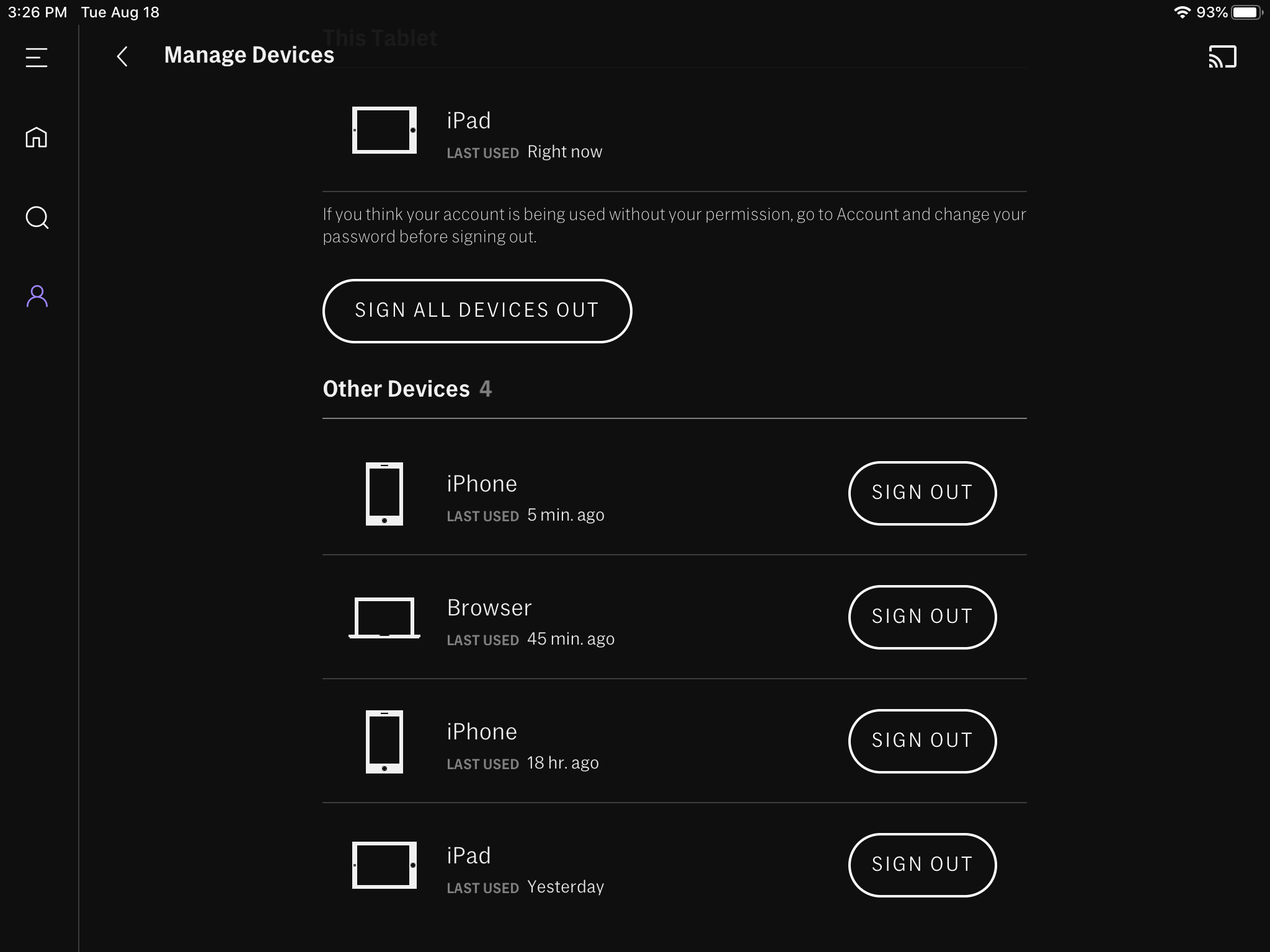The width and height of the screenshot is (1270, 952).
Task: Click Sign All Devices Out
Action: point(477,311)
